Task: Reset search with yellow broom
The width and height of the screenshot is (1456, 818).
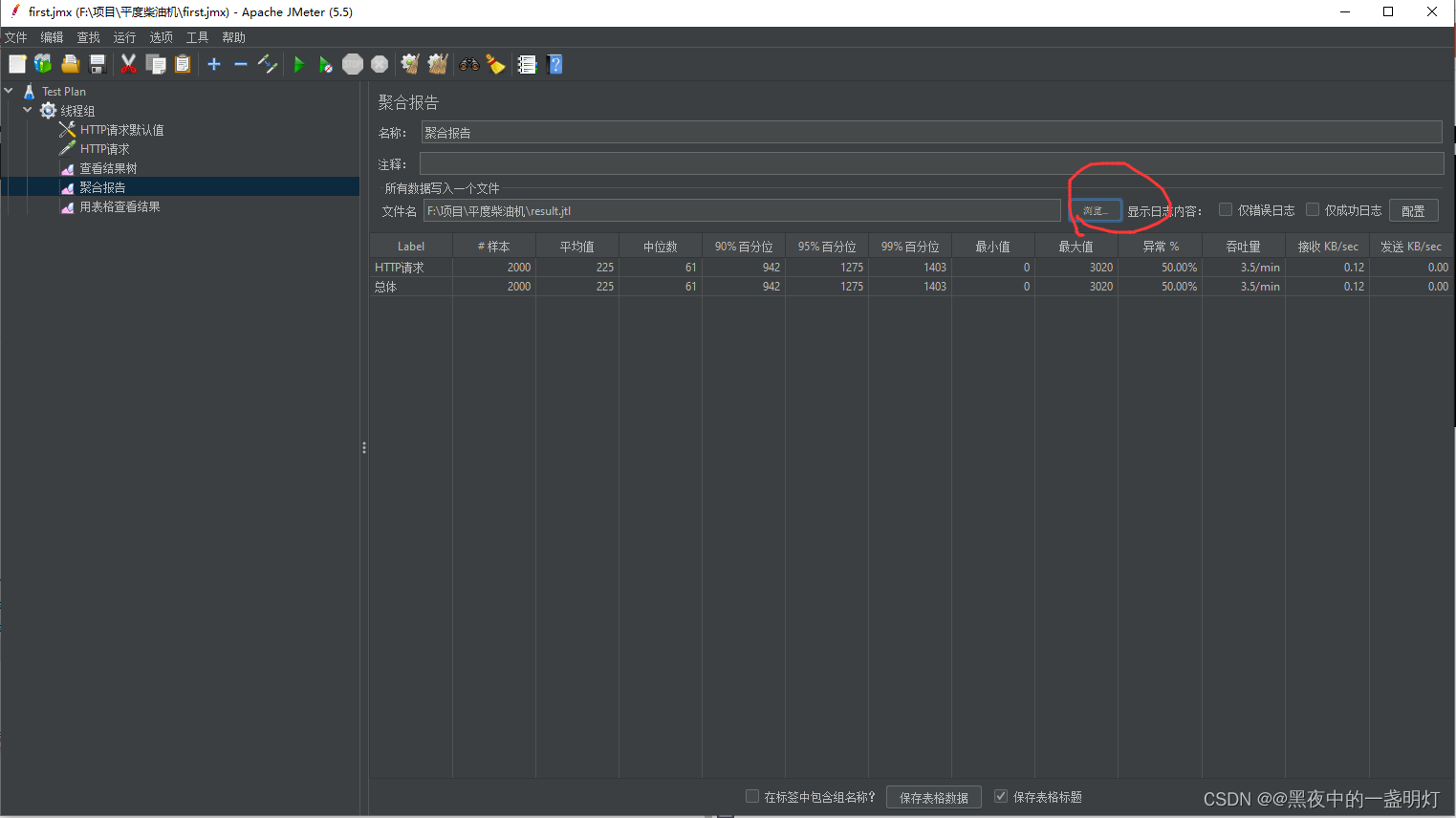Action: [x=495, y=64]
